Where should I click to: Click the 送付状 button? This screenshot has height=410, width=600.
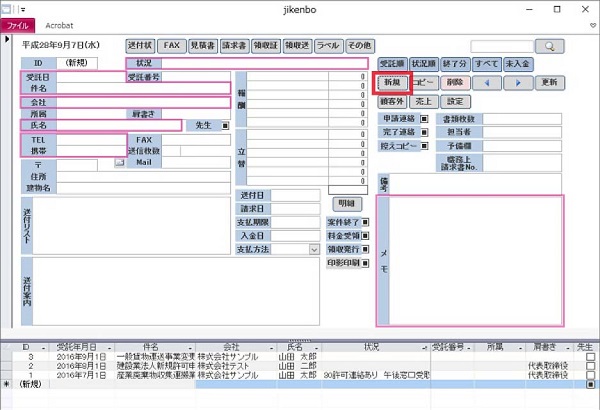click(x=140, y=46)
